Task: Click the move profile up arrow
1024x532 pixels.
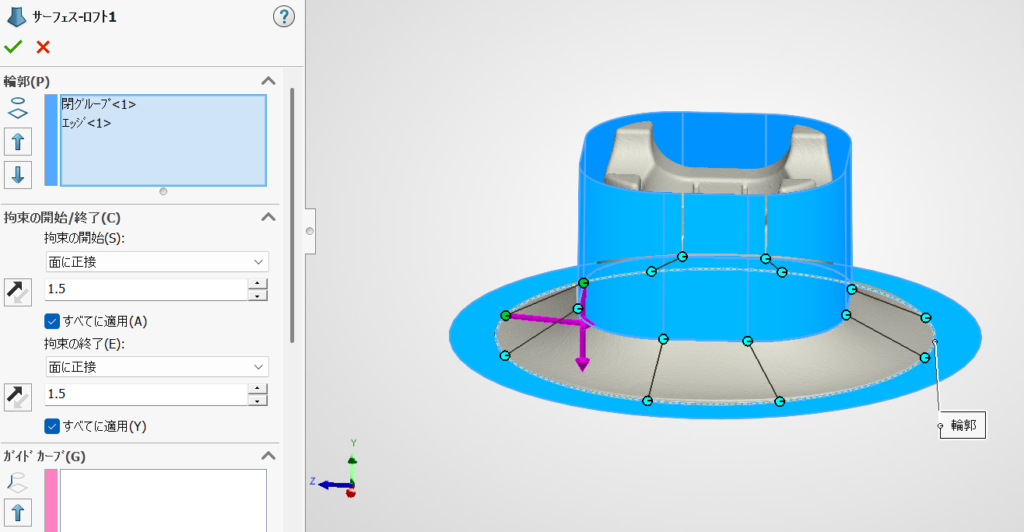Action: coord(18,141)
